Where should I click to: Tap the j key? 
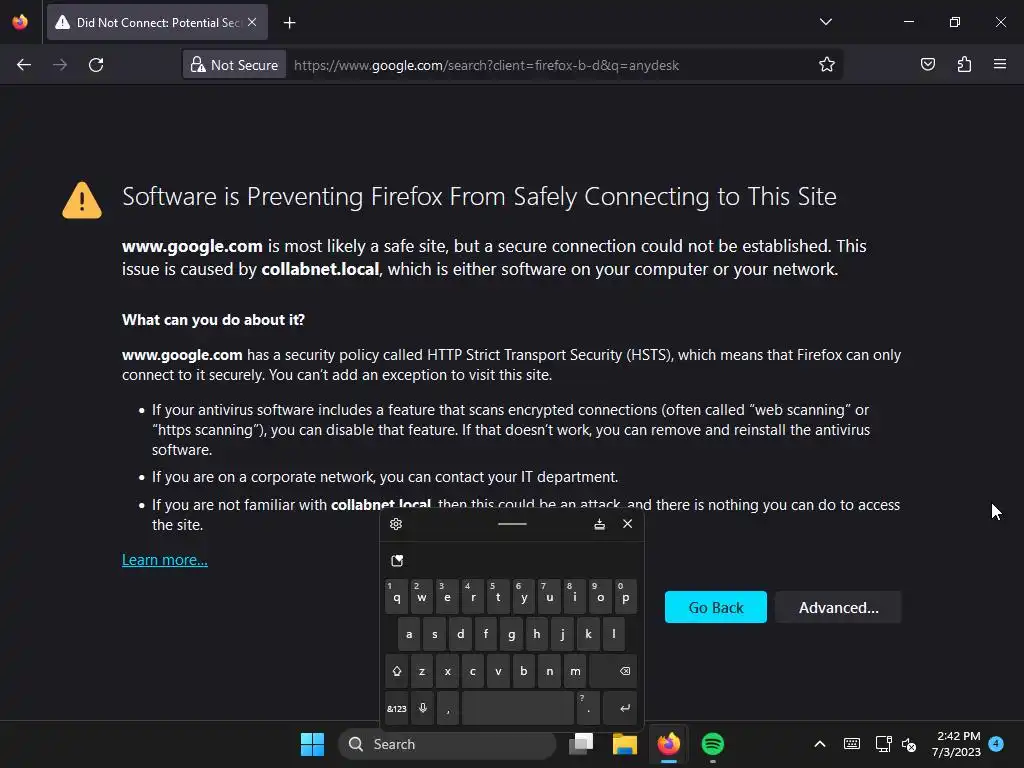click(562, 633)
